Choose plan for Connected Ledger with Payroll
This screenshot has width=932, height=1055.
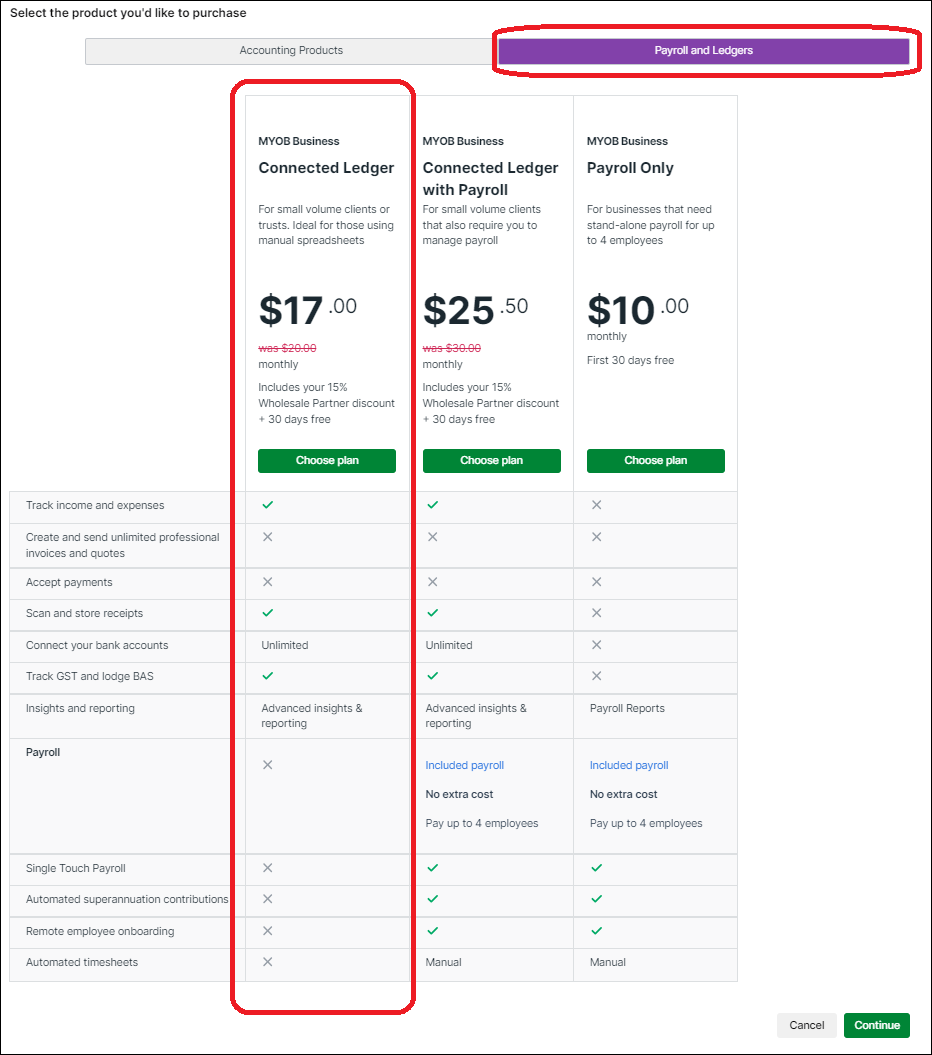click(491, 461)
